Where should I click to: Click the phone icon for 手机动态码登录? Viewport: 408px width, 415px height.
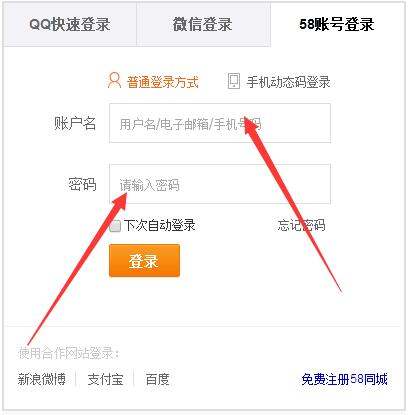tap(234, 81)
